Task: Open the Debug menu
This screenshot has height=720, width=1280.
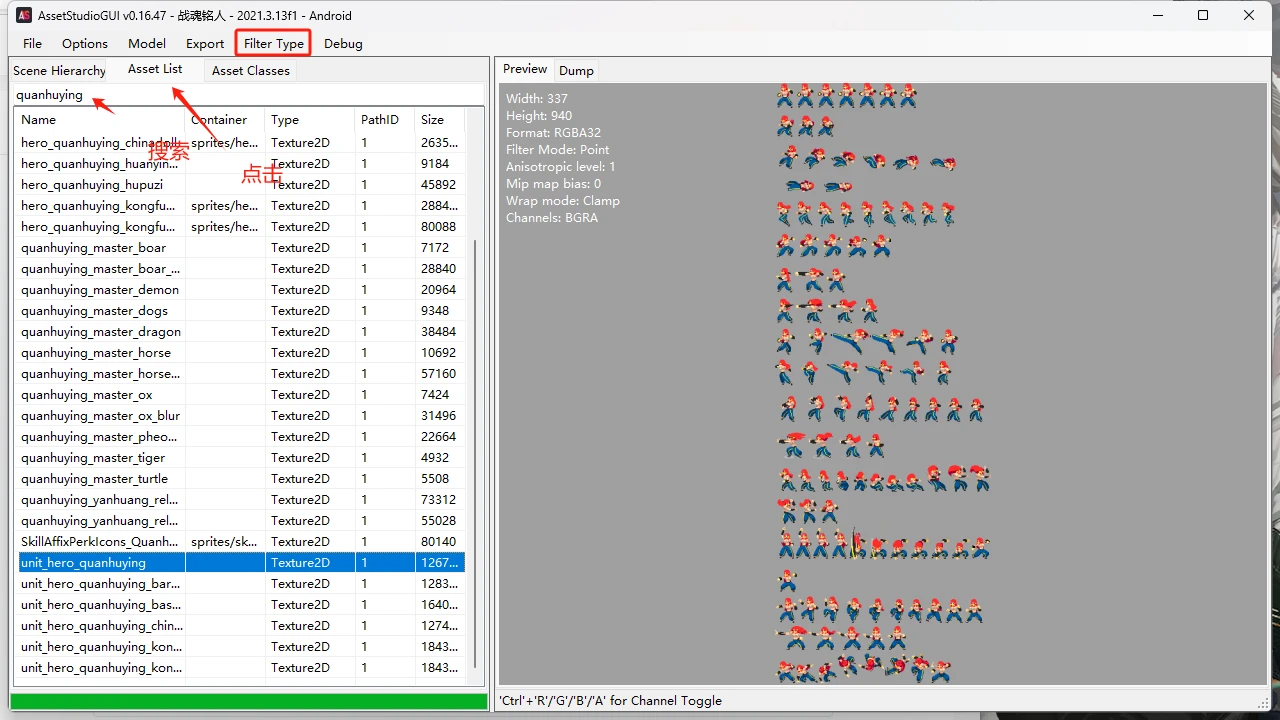Action: point(343,44)
